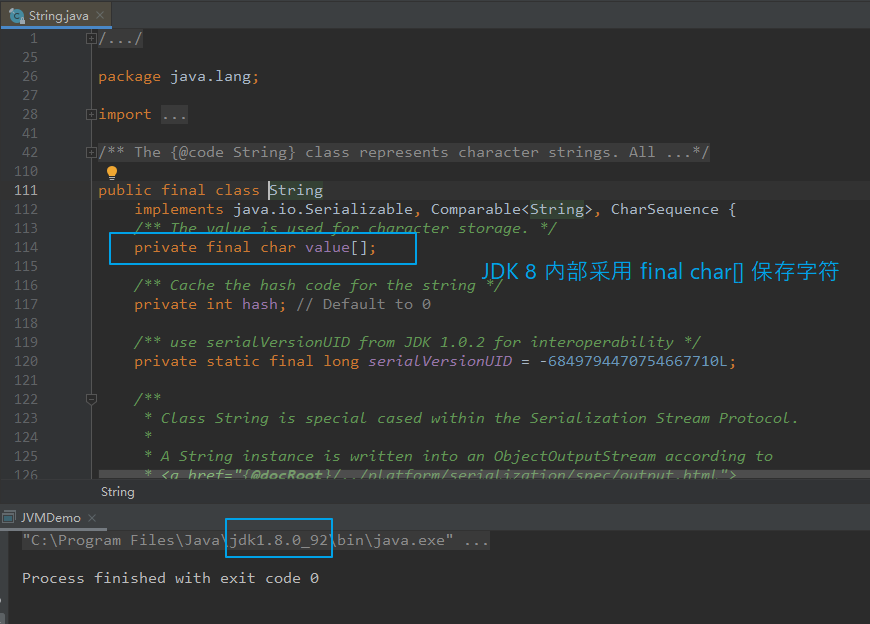The width and height of the screenshot is (870, 624).
Task: Click the class name 'String' on line 111
Action: [x=296, y=190]
